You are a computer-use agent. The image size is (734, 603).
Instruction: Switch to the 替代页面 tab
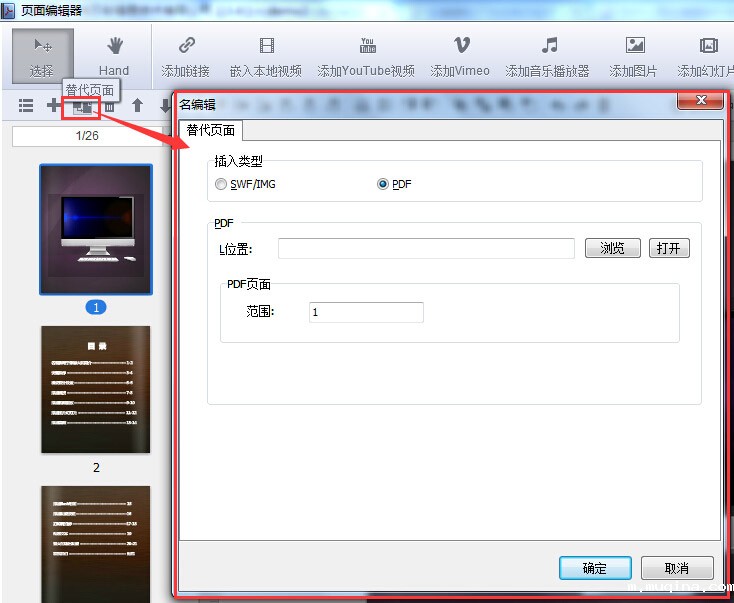[x=211, y=130]
